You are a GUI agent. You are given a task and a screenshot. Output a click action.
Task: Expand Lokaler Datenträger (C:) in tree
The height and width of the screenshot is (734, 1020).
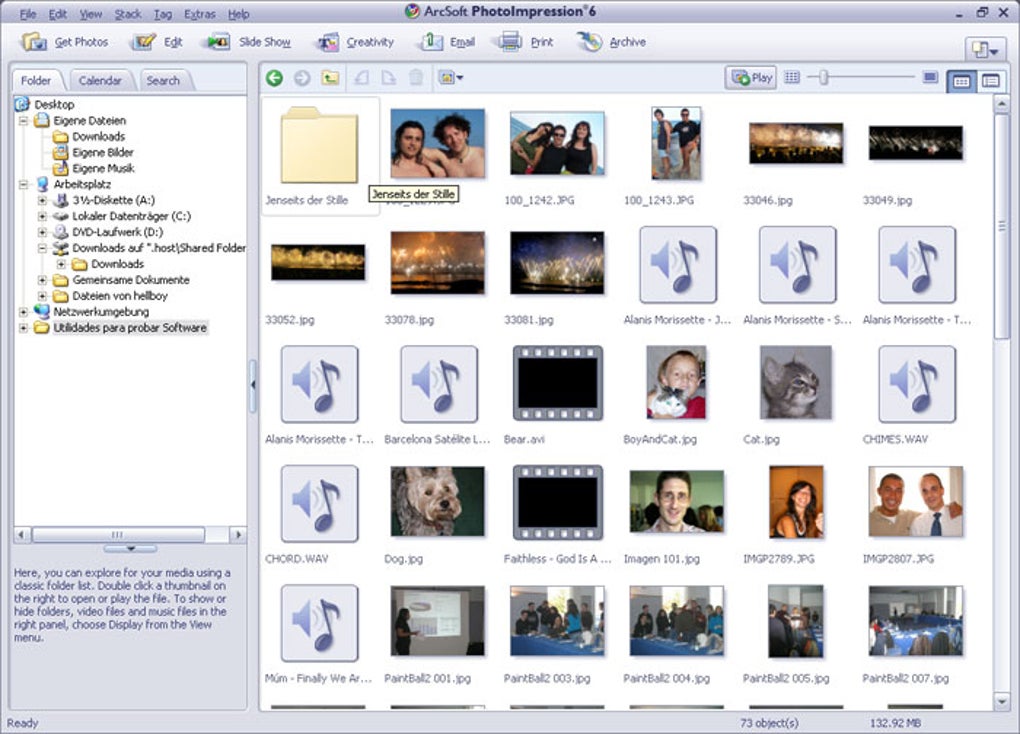click(42, 216)
